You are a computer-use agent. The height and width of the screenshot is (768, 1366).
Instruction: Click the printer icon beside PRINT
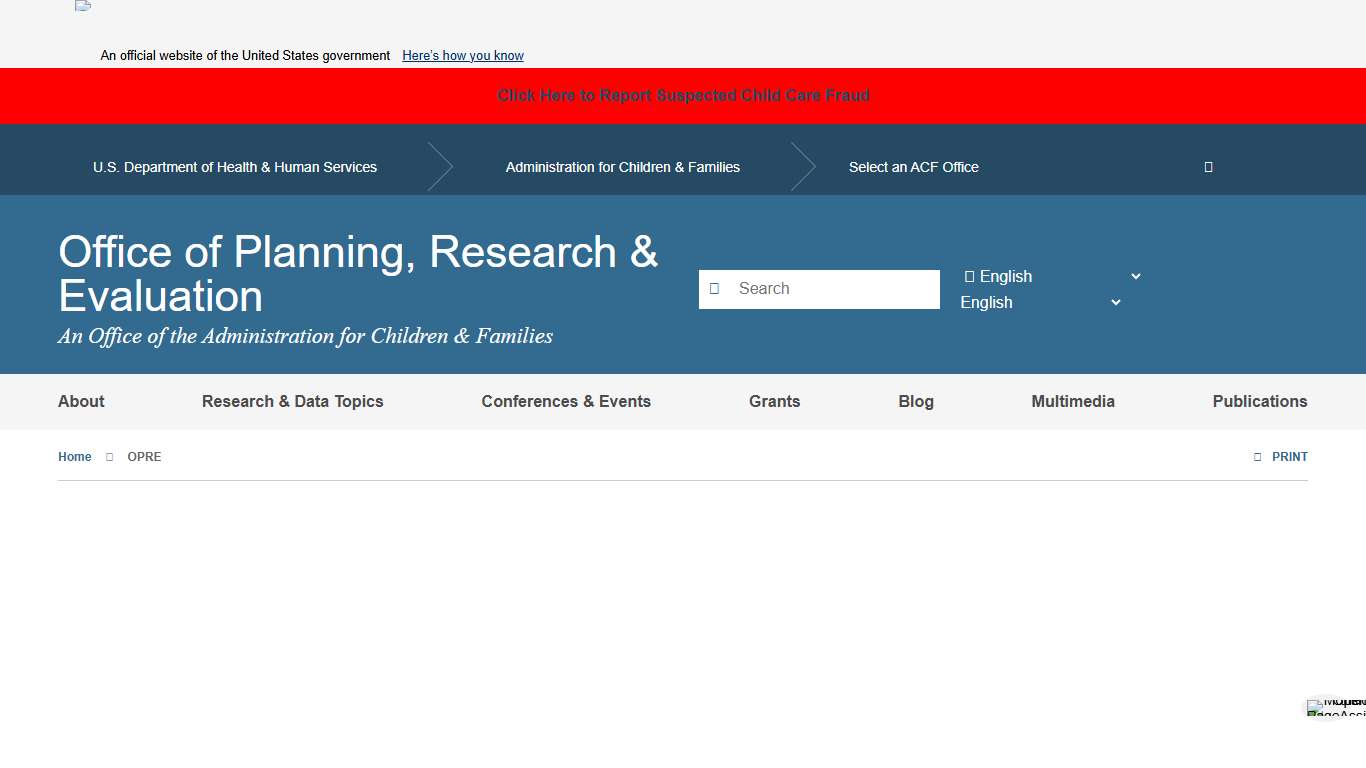(1257, 457)
